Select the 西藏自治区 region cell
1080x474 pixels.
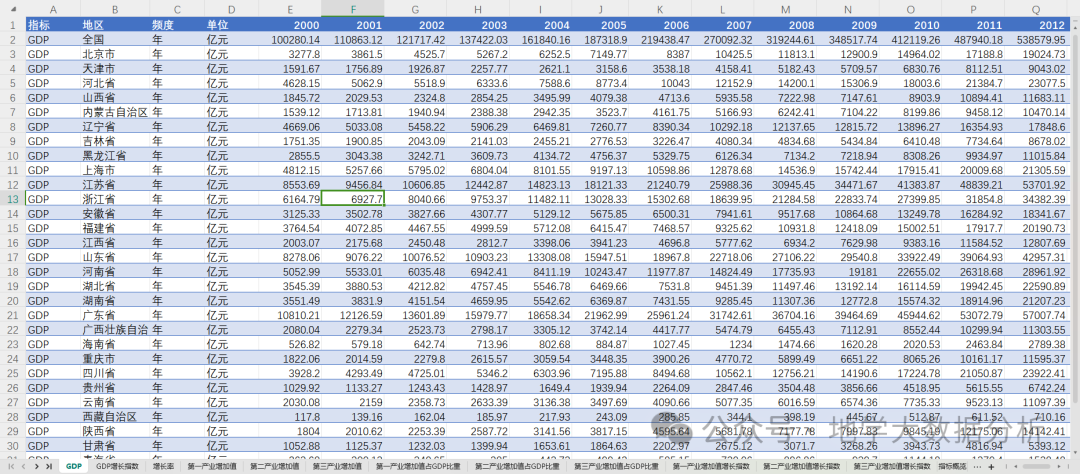pos(114,417)
